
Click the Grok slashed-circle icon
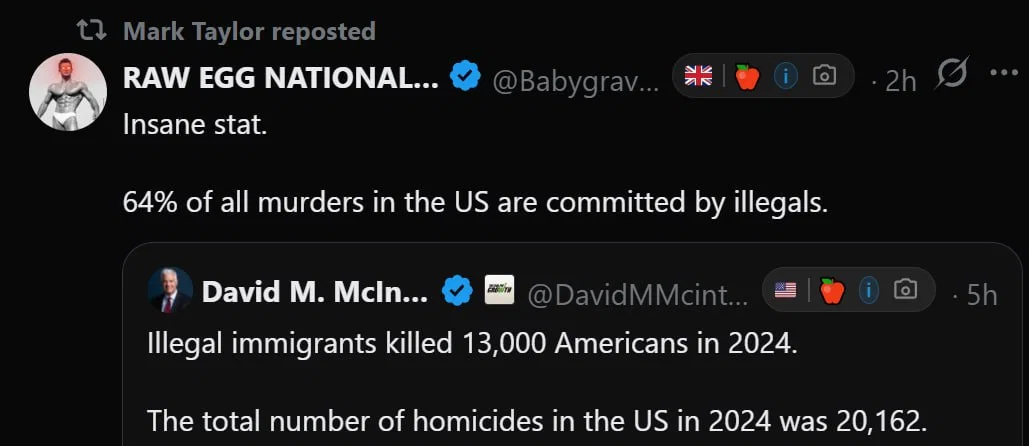click(x=951, y=75)
